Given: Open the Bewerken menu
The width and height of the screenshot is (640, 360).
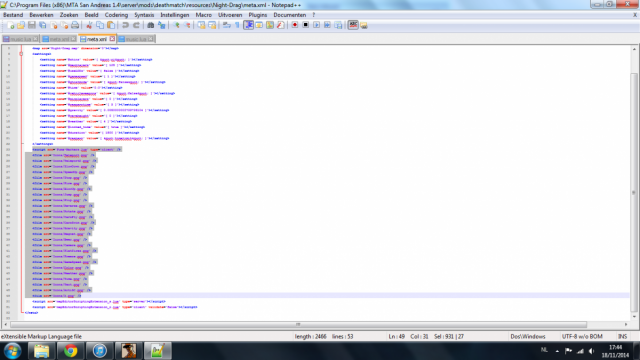Looking at the screenshot, I should pyautogui.click(x=41, y=15).
